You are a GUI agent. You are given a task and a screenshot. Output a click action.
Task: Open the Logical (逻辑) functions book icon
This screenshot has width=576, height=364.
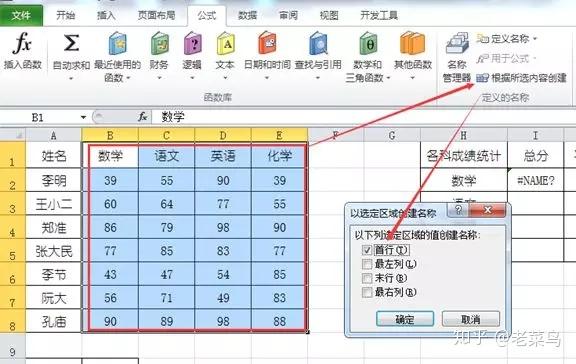192,43
